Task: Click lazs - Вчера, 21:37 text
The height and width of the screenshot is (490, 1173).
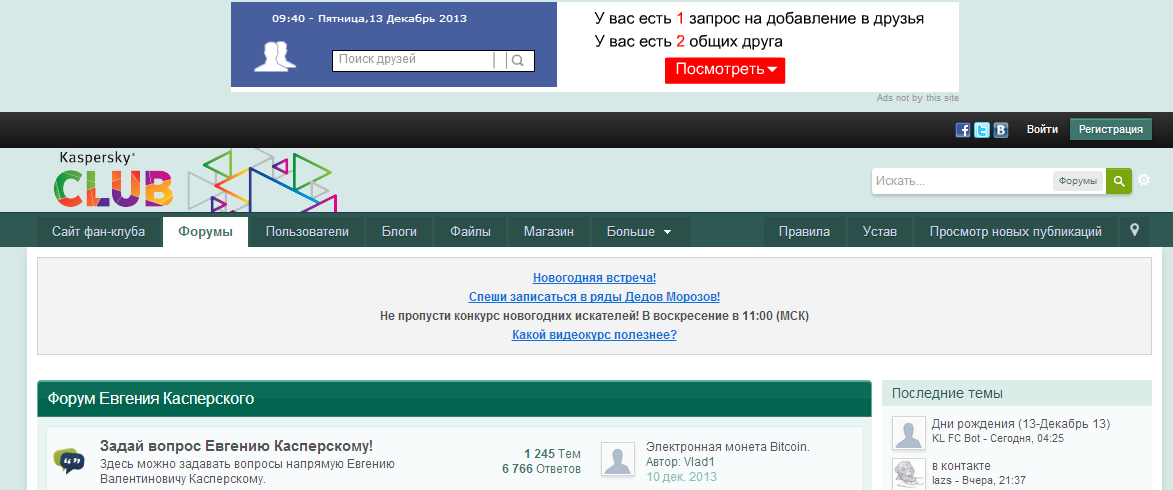Action: click(978, 480)
